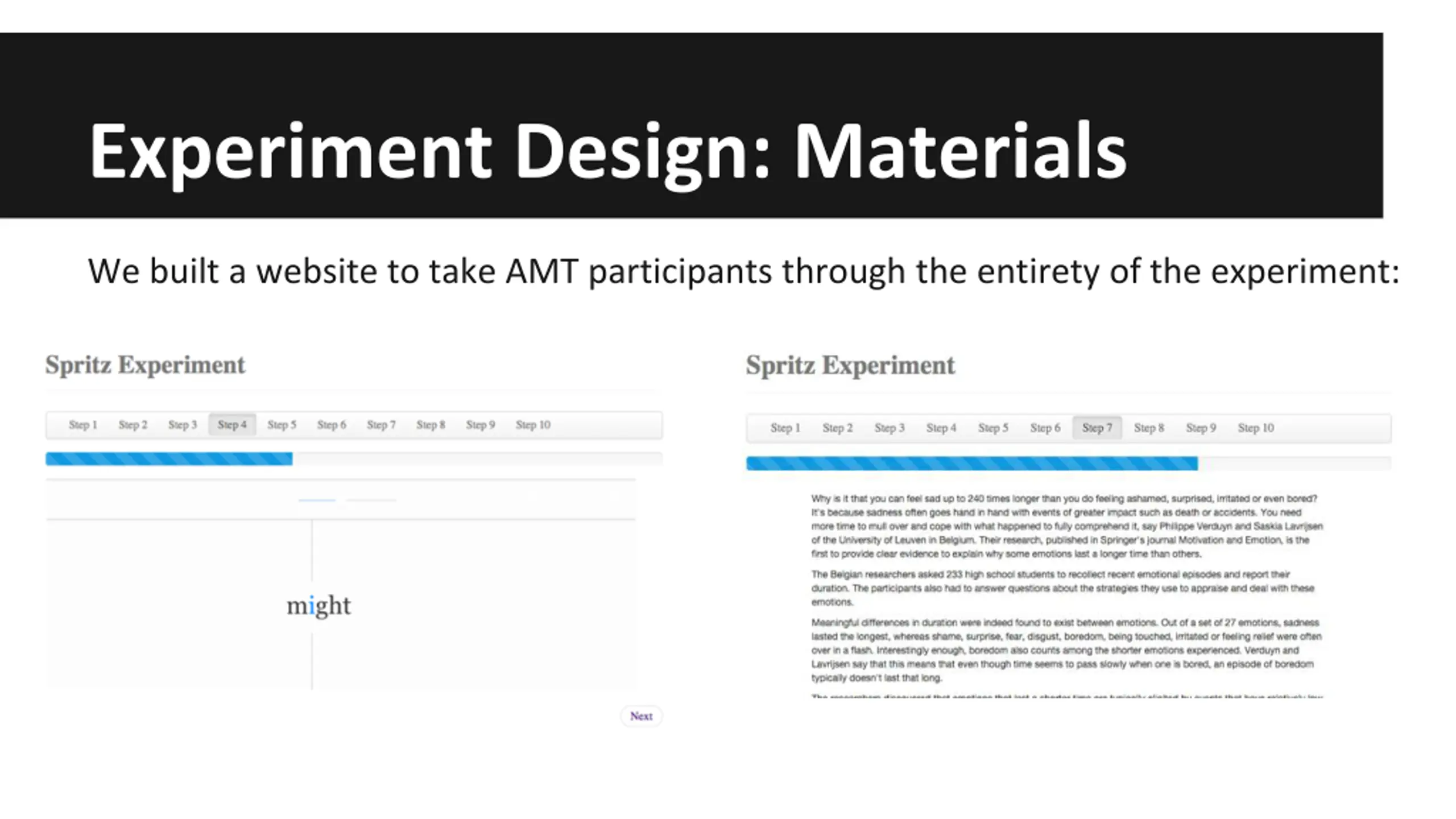1456x819 pixels.
Task: Select Step 1 tab in right experiment
Action: pyautogui.click(x=785, y=428)
